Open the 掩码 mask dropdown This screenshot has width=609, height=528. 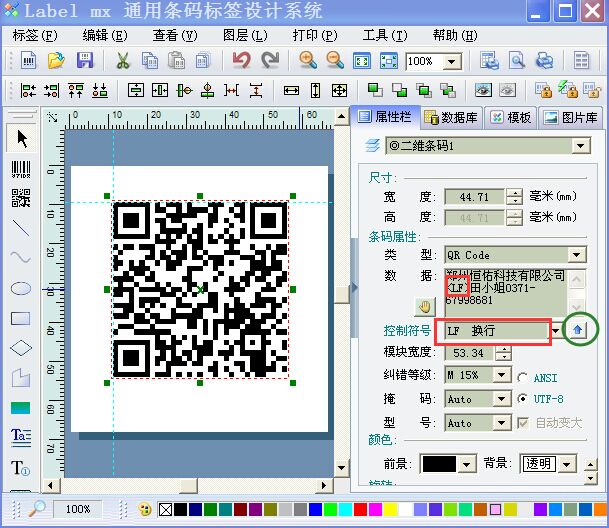[x=502, y=399]
